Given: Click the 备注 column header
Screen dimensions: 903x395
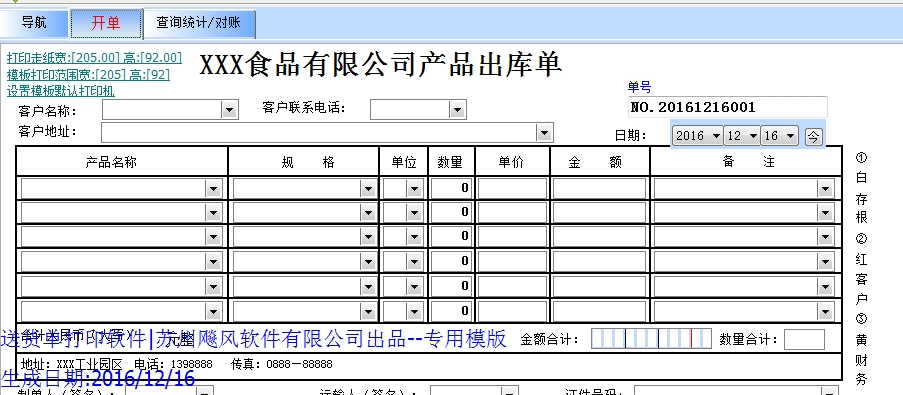Looking at the screenshot, I should [748, 162].
